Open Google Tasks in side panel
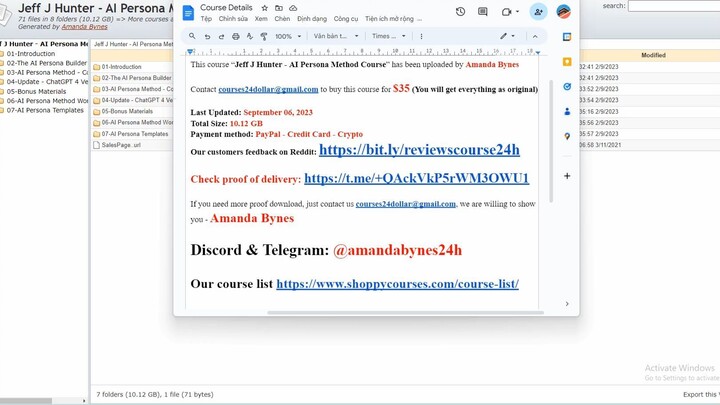Image resolution: width=720 pixels, height=405 pixels. click(567, 86)
